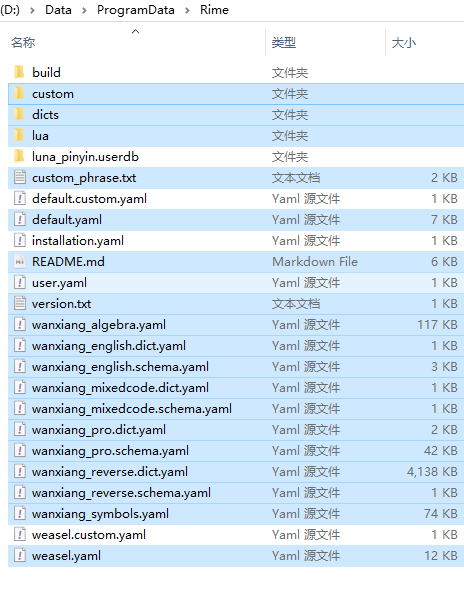Click the Markdown File type cell
464x594 pixels.
[315, 262]
